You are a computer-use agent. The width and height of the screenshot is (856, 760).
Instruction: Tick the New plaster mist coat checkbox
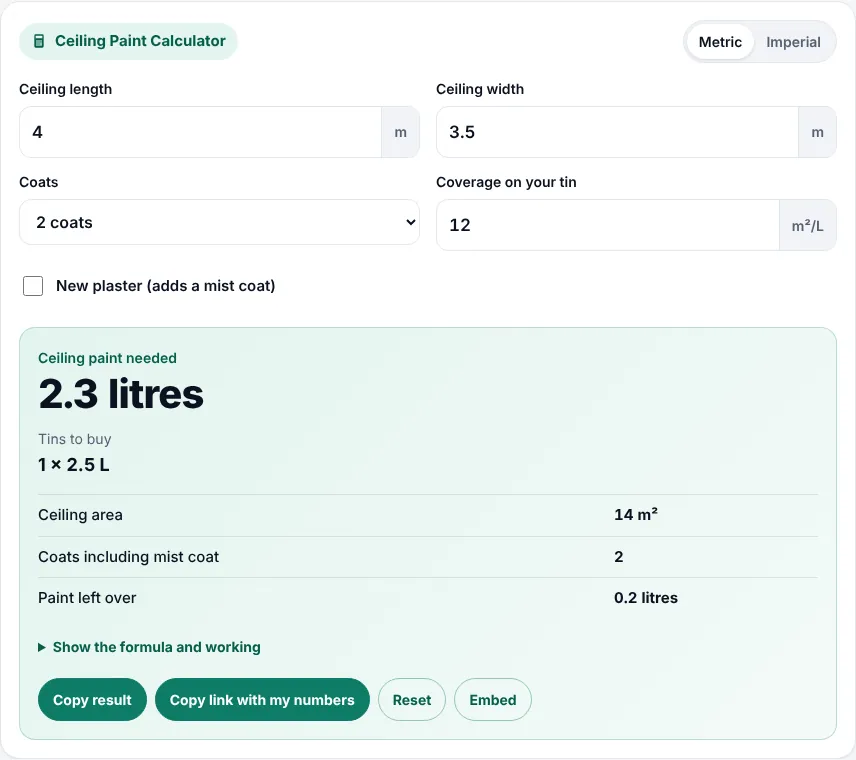coord(33,286)
